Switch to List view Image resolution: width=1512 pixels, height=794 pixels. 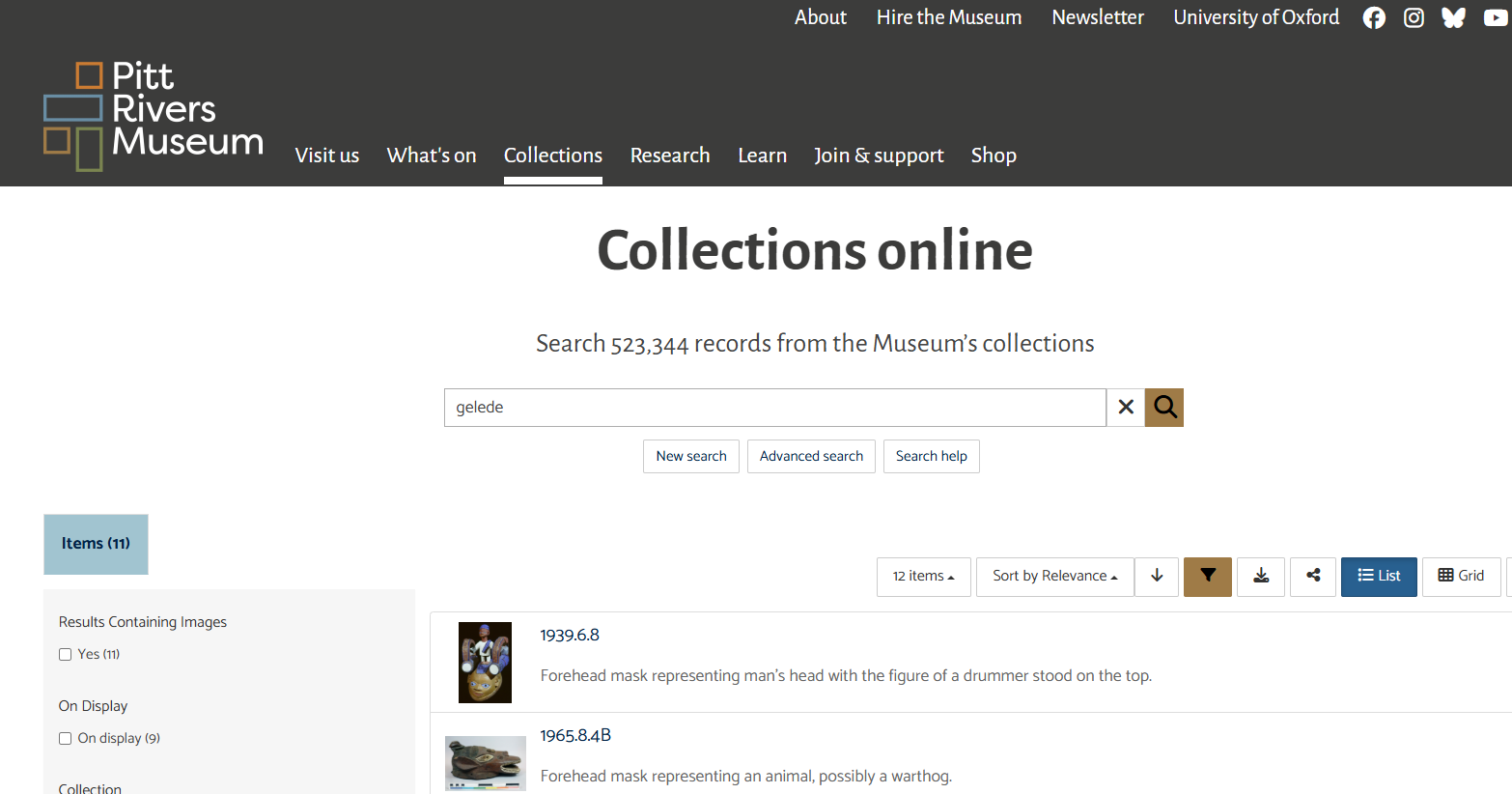(1379, 577)
